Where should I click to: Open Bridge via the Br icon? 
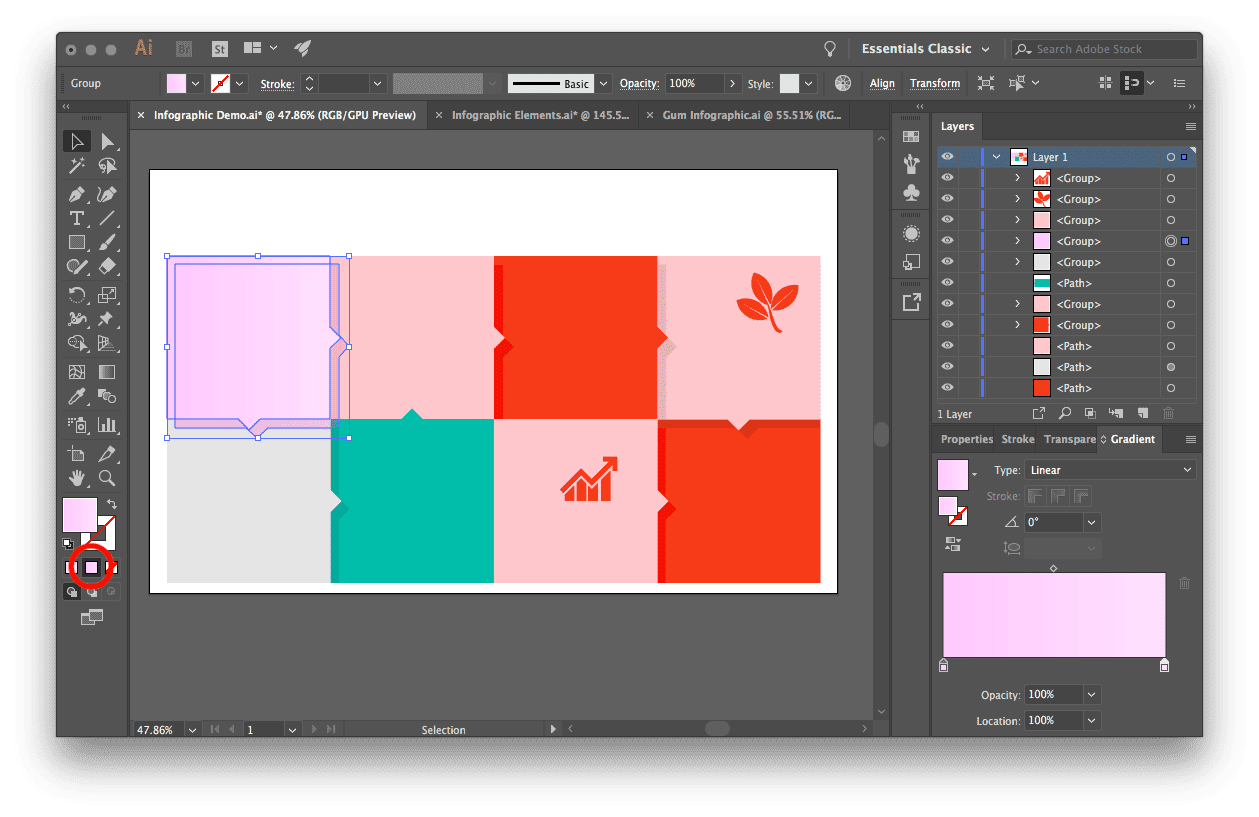pyautogui.click(x=184, y=49)
